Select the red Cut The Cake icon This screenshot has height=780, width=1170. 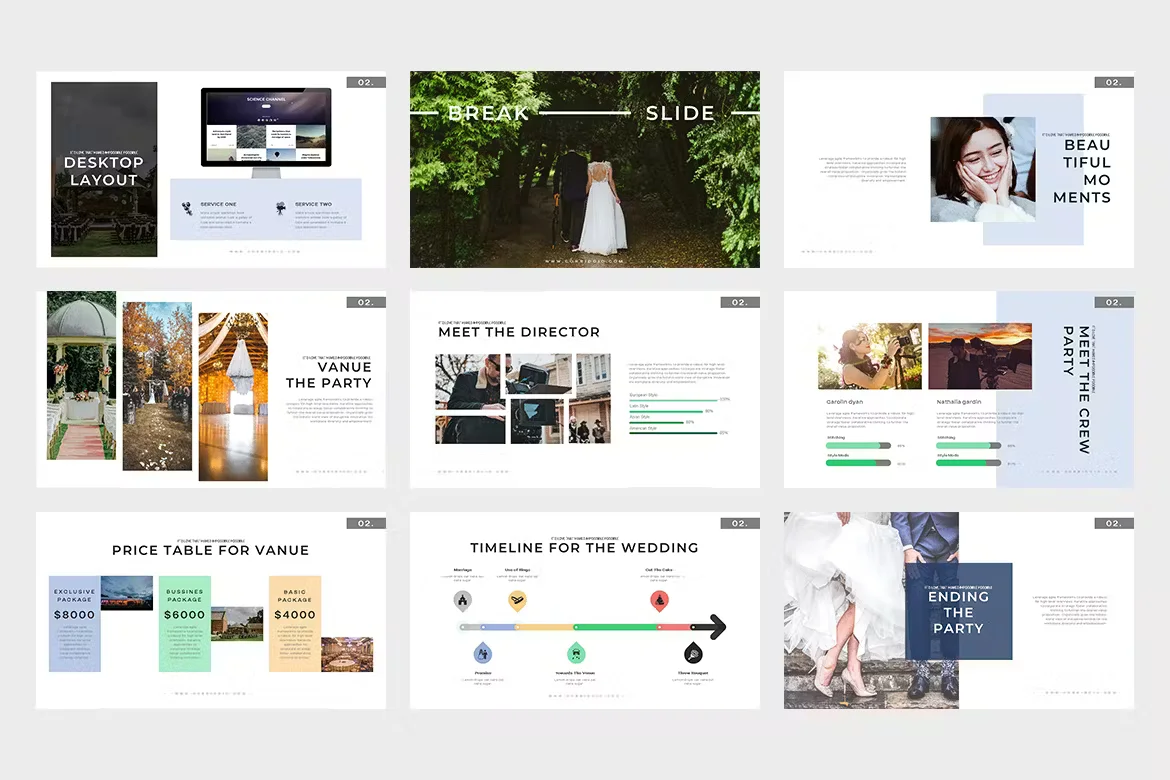tap(659, 601)
